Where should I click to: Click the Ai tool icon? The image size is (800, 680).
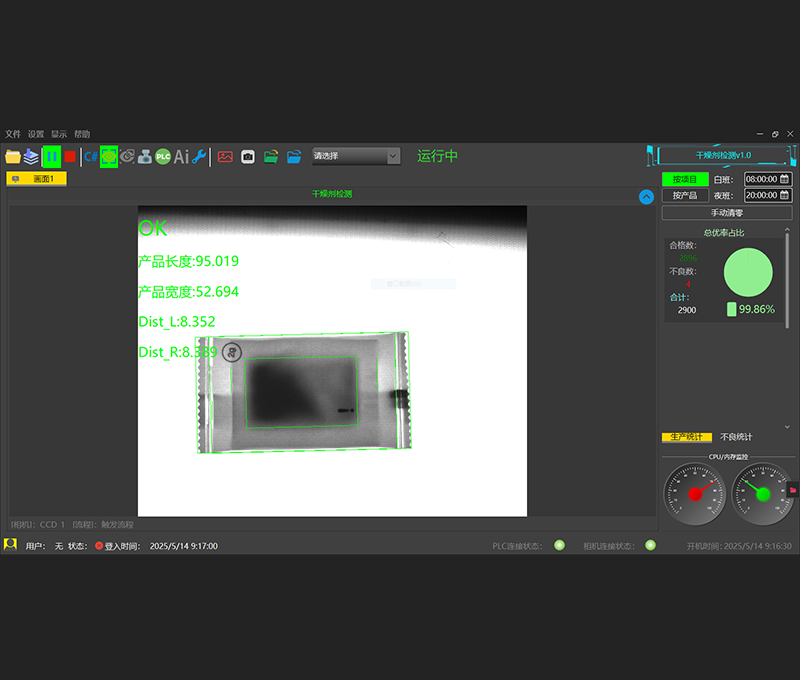pyautogui.click(x=181, y=156)
